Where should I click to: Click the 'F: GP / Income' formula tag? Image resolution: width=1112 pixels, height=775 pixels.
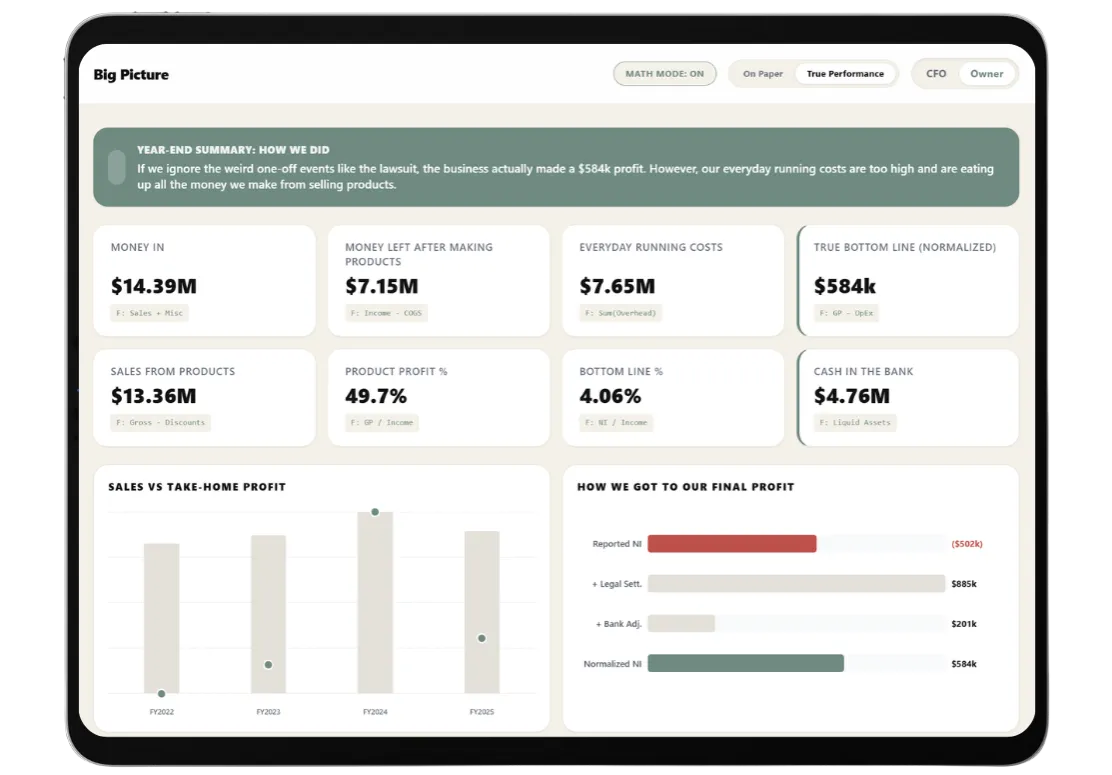point(382,423)
